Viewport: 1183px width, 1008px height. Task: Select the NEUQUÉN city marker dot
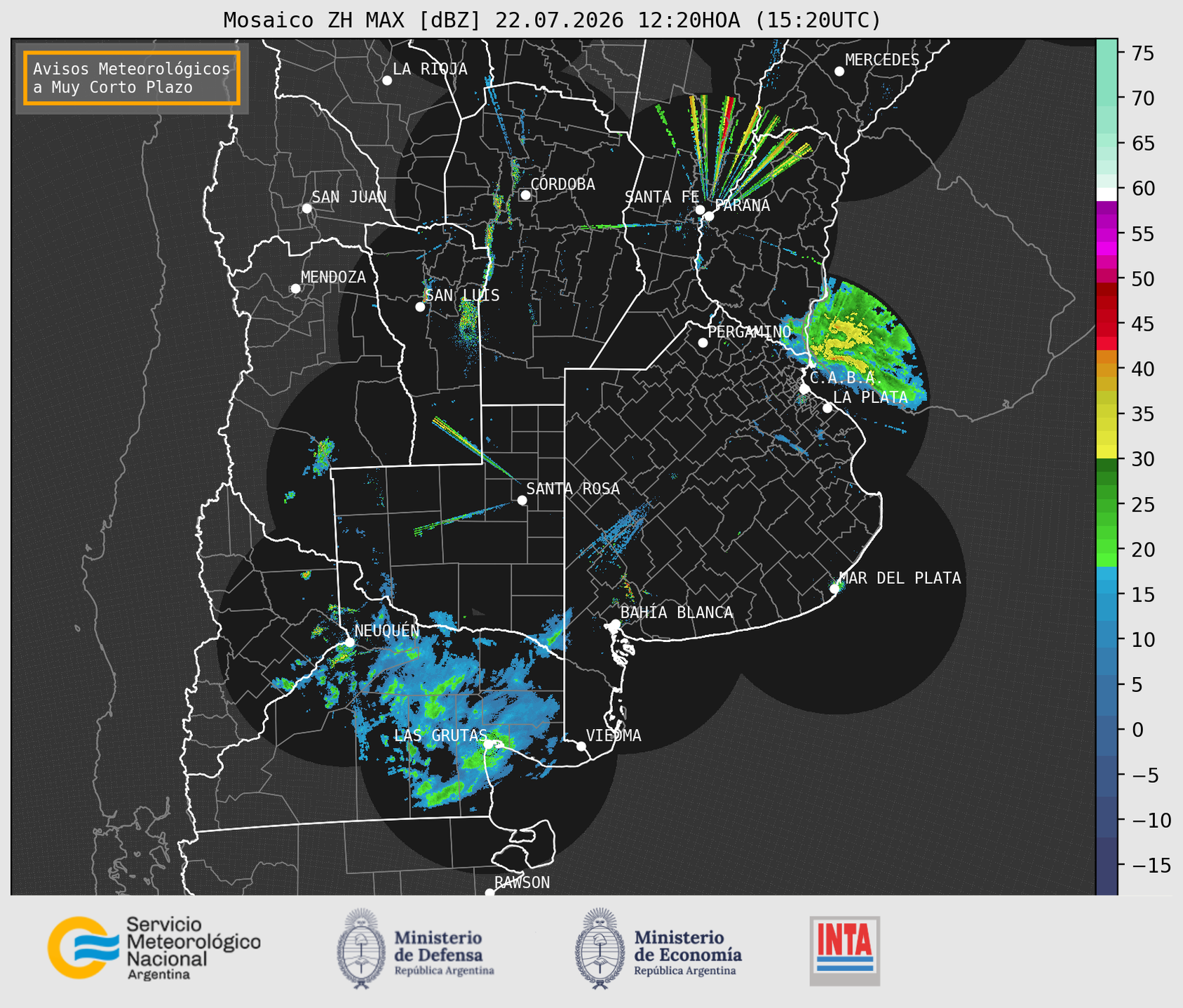pyautogui.click(x=349, y=641)
